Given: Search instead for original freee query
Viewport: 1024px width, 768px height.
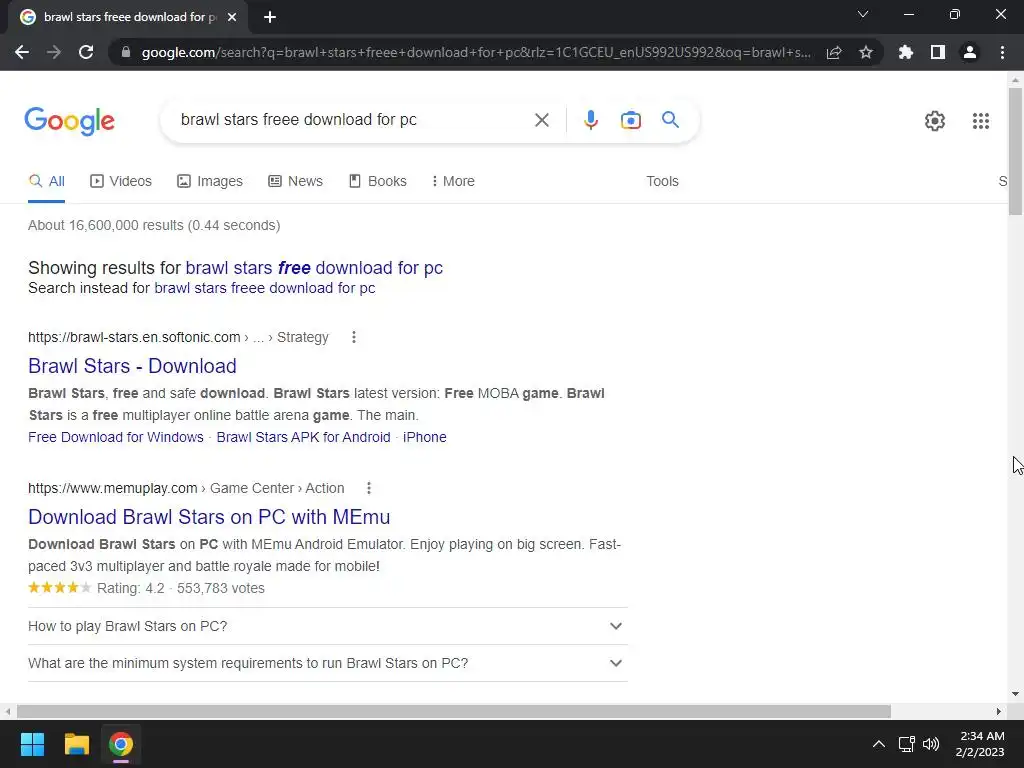Looking at the screenshot, I should tap(264, 288).
